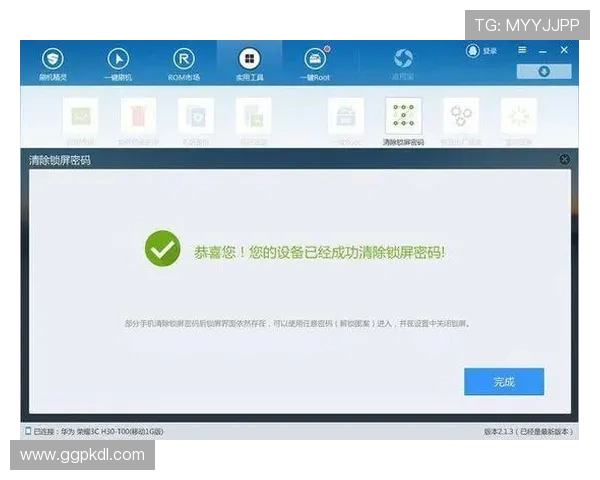Screen dimensions: 600x480
Task: Click the green success checkmark icon
Action: 163,248
